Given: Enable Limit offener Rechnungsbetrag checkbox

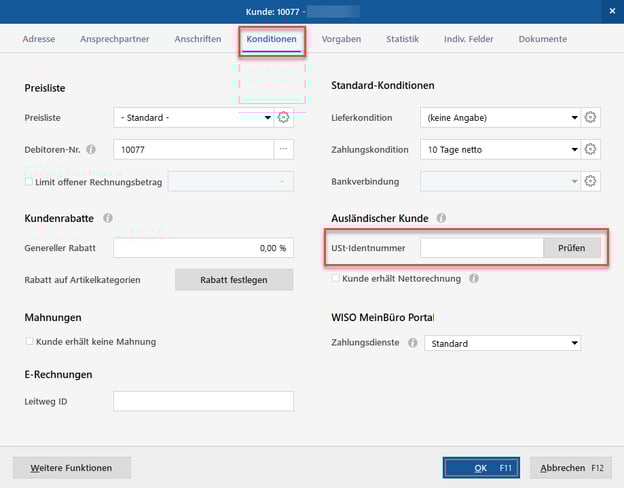Looking at the screenshot, I should click(28, 181).
